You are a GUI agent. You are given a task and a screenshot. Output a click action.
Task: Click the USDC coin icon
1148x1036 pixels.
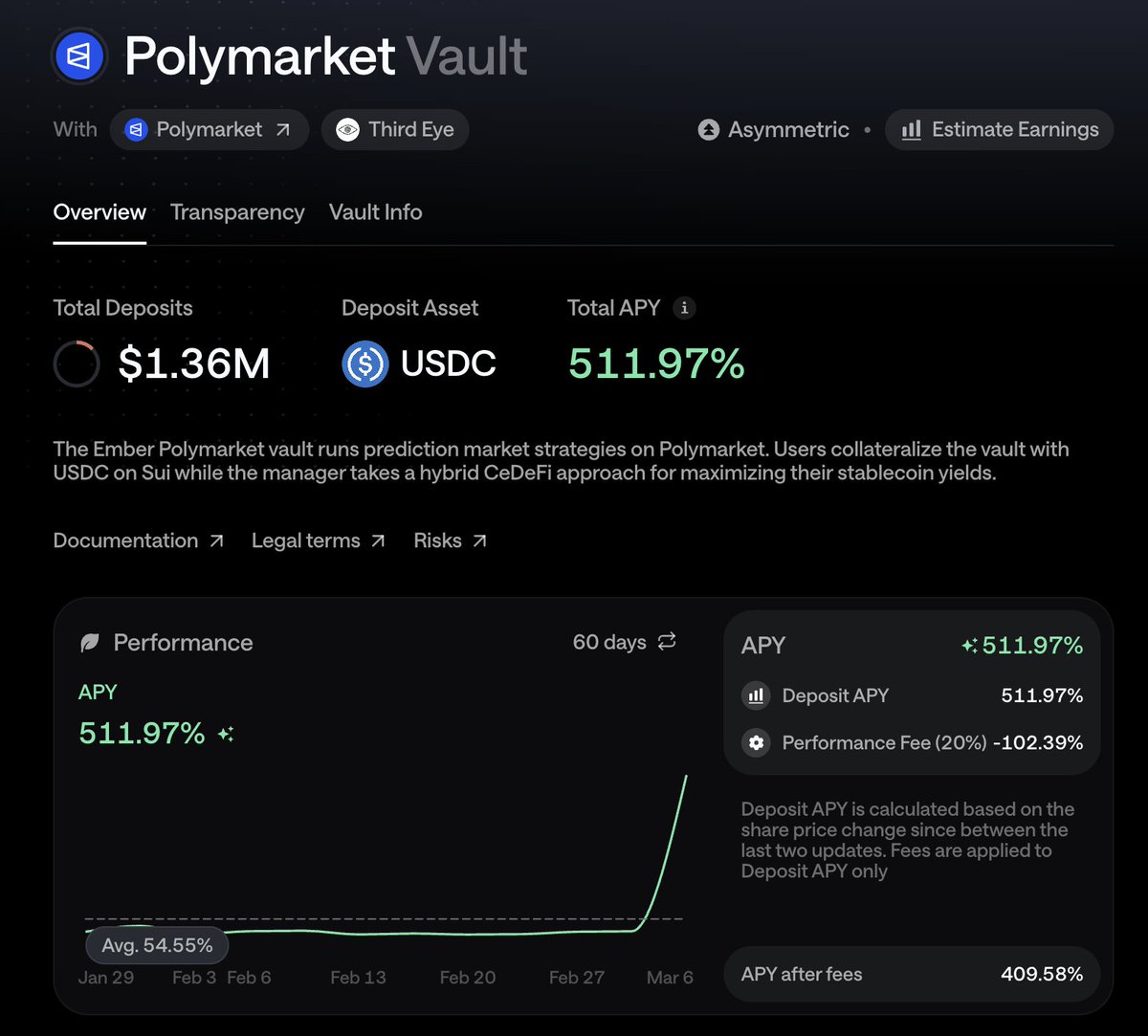[x=365, y=364]
